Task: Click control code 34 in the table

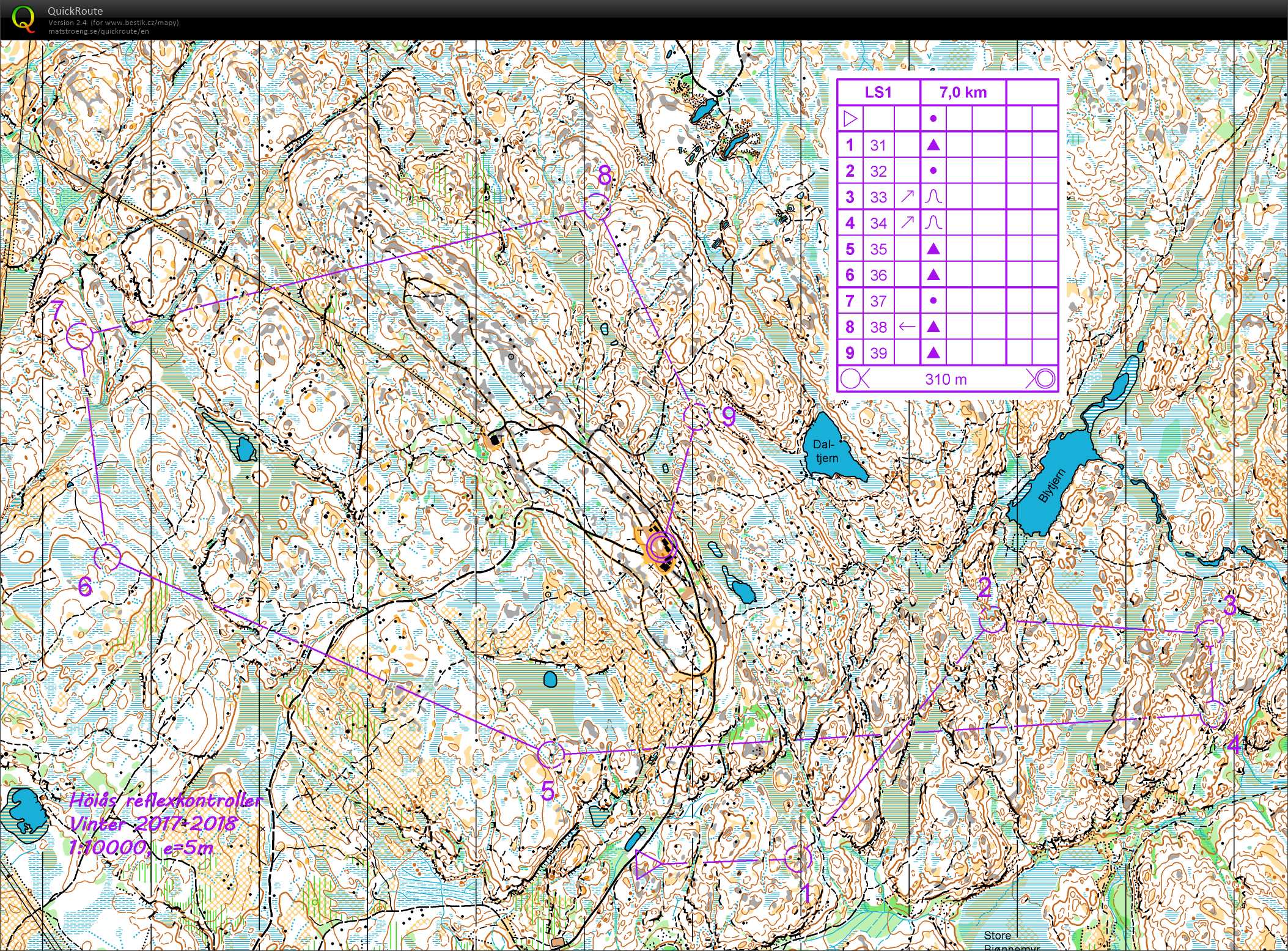Action: (x=878, y=223)
